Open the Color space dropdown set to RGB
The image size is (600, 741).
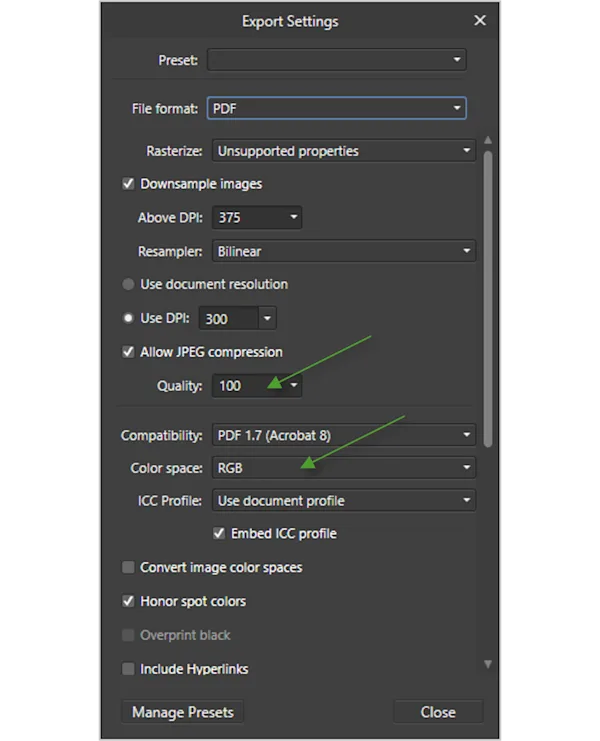click(x=343, y=467)
